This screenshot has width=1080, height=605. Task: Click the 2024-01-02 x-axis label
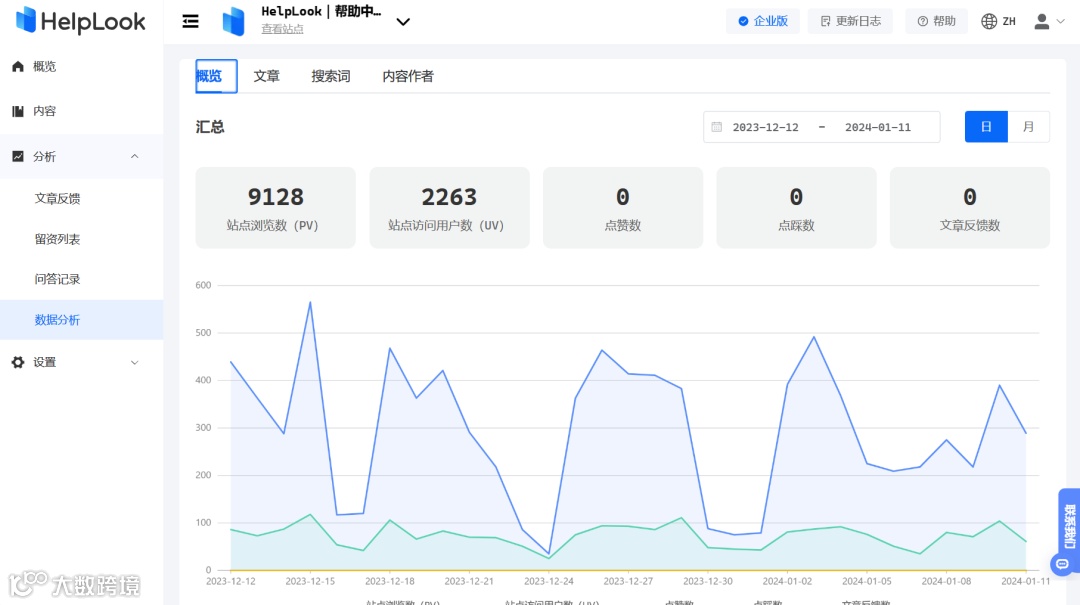[787, 581]
